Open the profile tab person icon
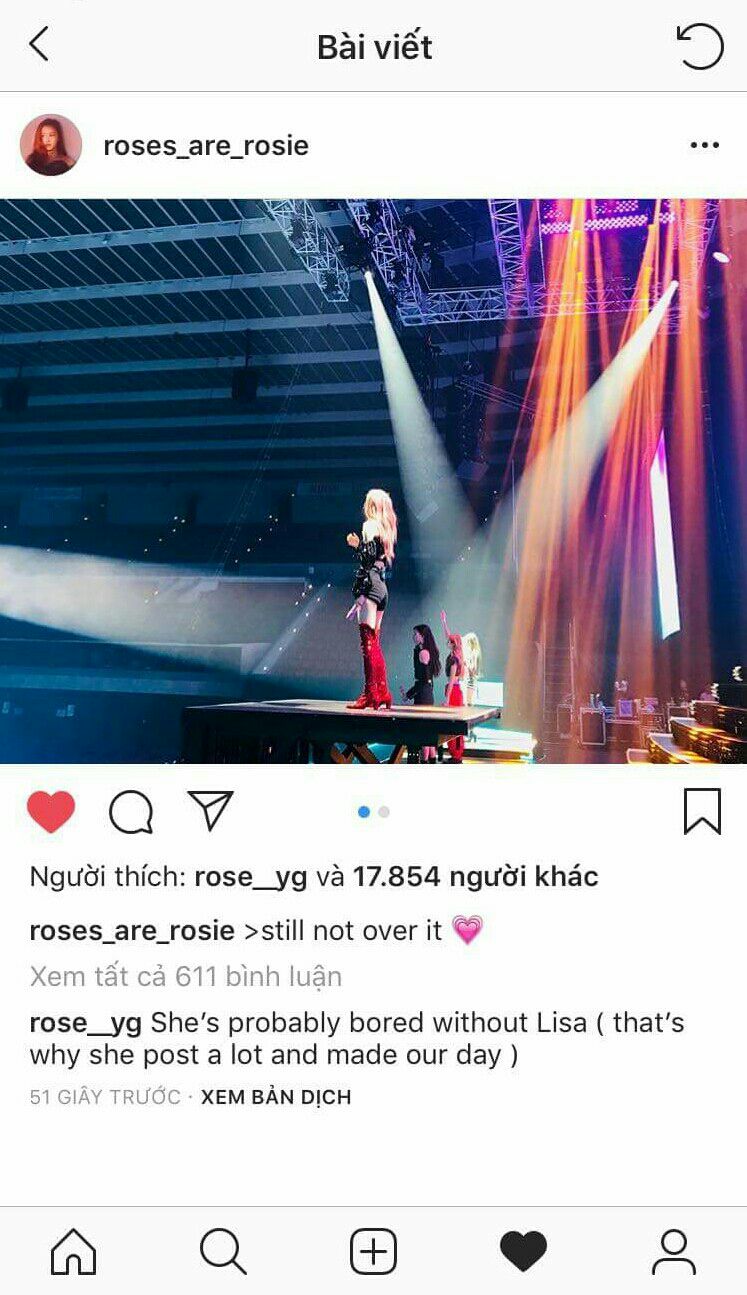This screenshot has width=747, height=1295. [674, 1252]
